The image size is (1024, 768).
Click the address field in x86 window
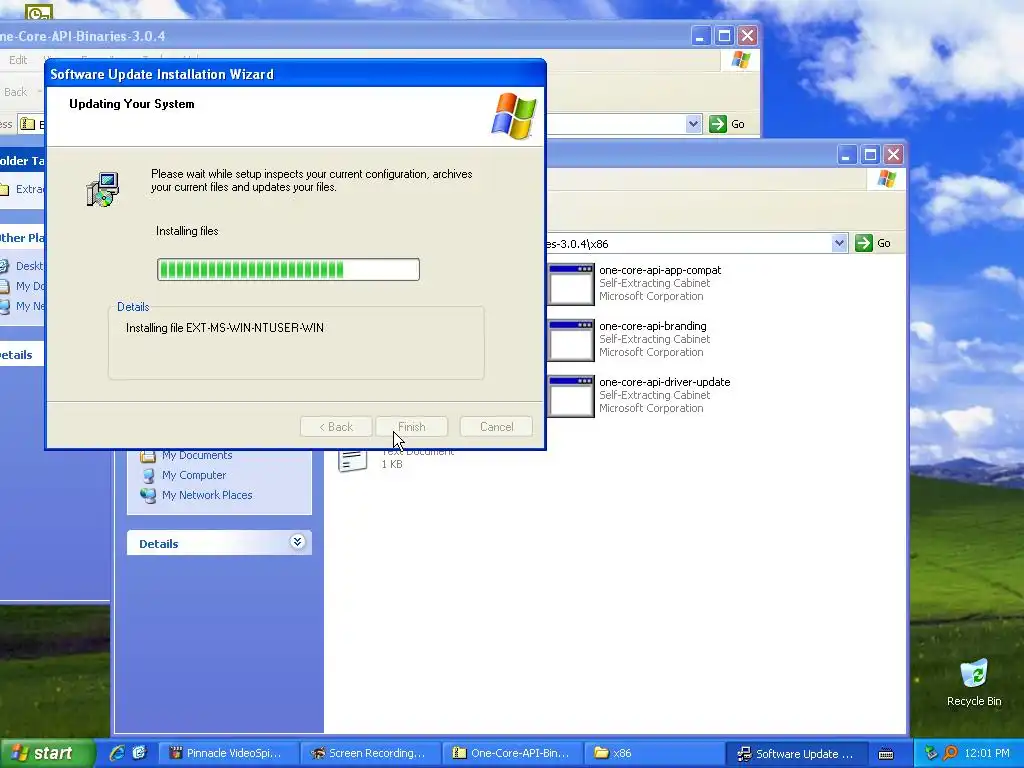tap(689, 244)
